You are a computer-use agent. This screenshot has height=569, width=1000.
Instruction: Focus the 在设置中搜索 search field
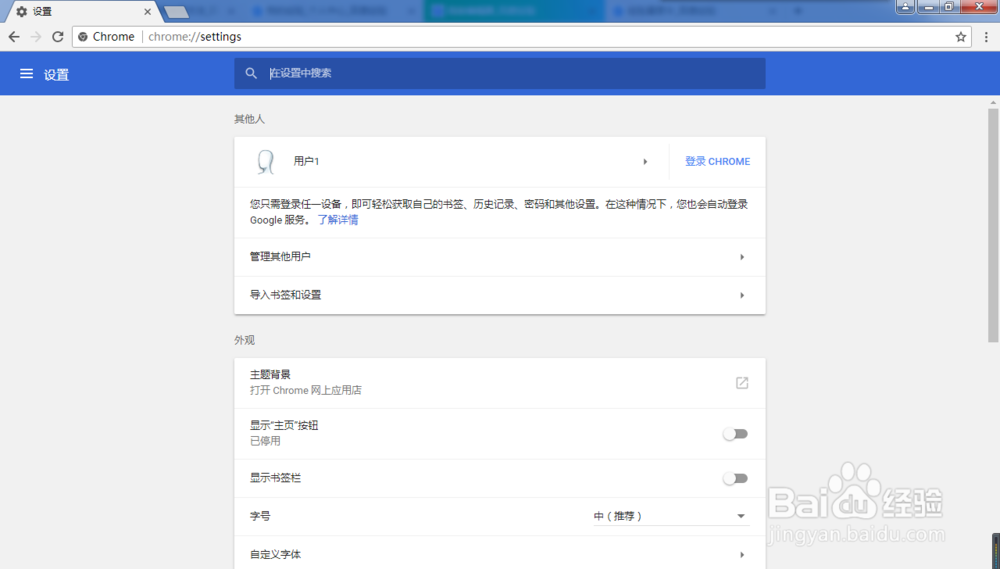coord(499,73)
